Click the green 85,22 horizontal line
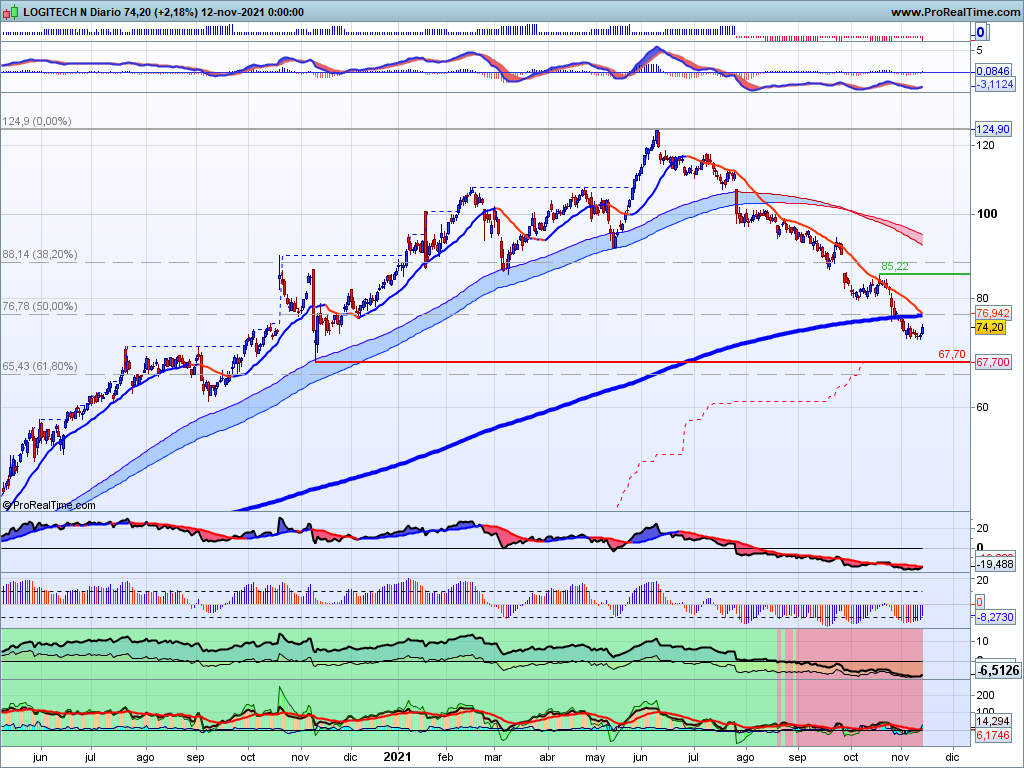This screenshot has width=1024, height=768. coord(924,274)
